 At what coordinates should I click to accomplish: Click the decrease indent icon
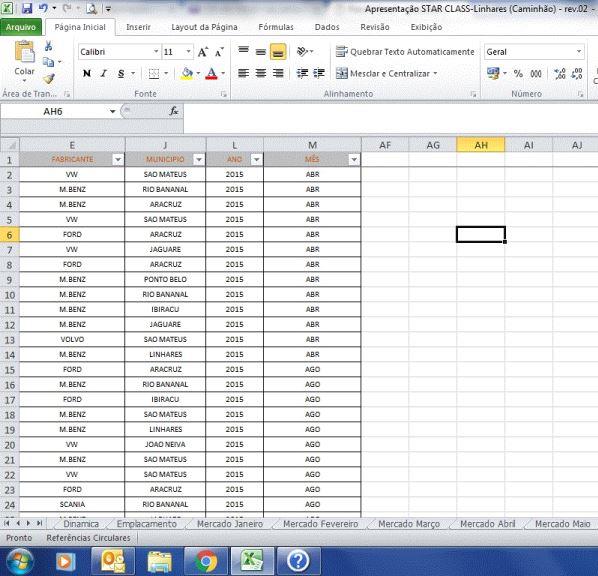point(302,73)
